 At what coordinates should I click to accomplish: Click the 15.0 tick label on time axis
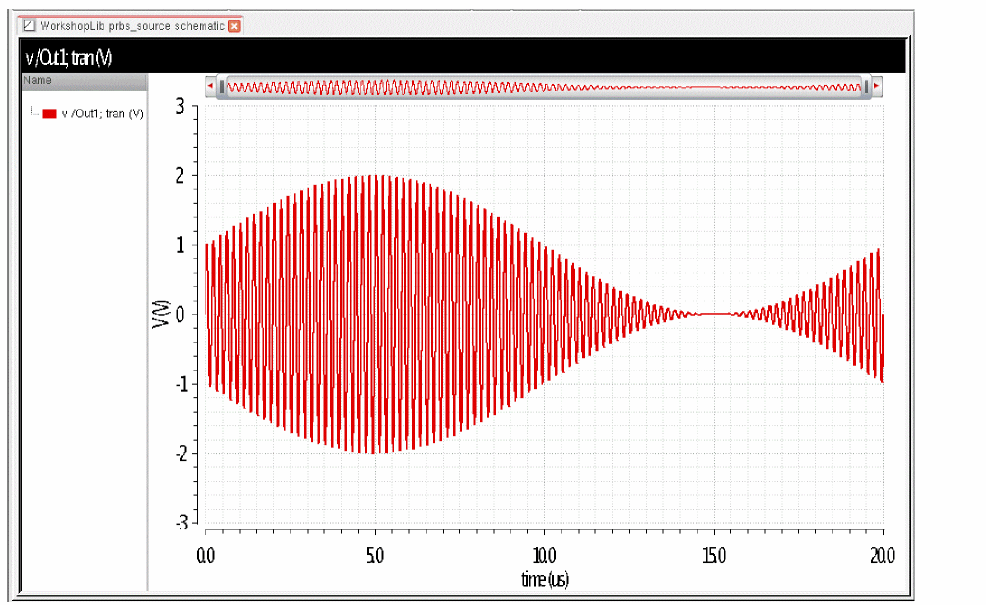point(714,556)
